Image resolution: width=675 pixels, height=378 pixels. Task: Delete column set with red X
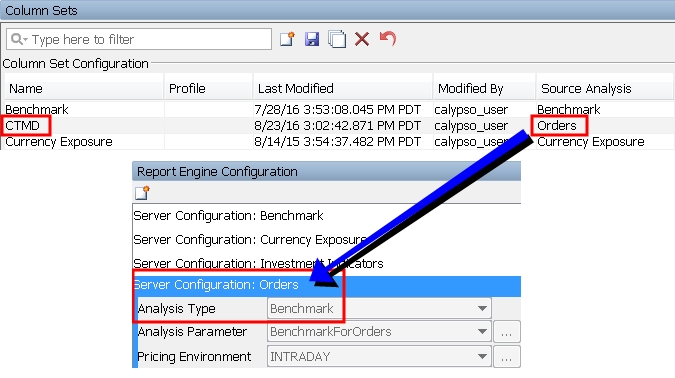362,39
